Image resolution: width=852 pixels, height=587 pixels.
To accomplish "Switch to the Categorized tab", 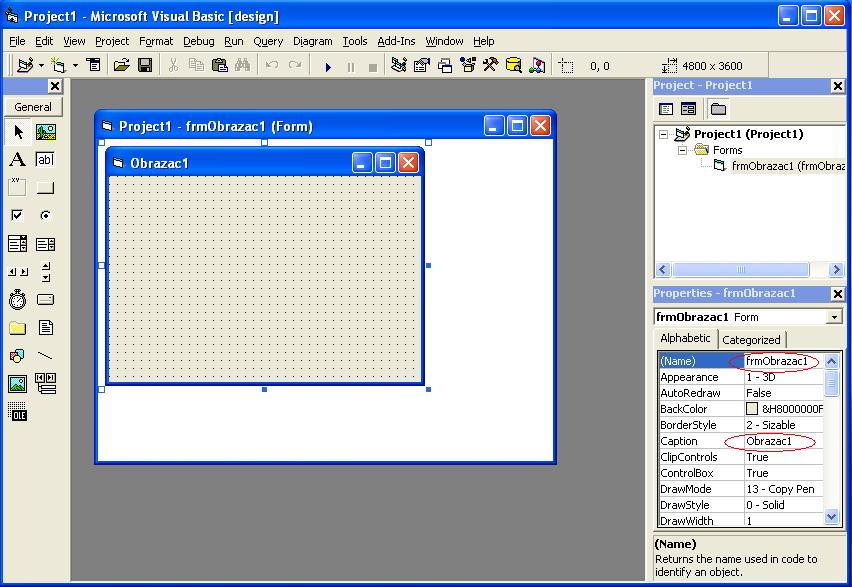I will 751,340.
